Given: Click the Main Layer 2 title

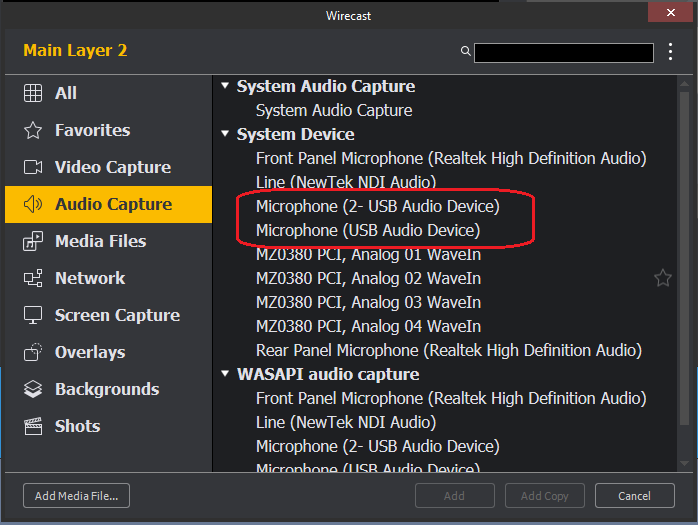Looking at the screenshot, I should (x=75, y=50).
